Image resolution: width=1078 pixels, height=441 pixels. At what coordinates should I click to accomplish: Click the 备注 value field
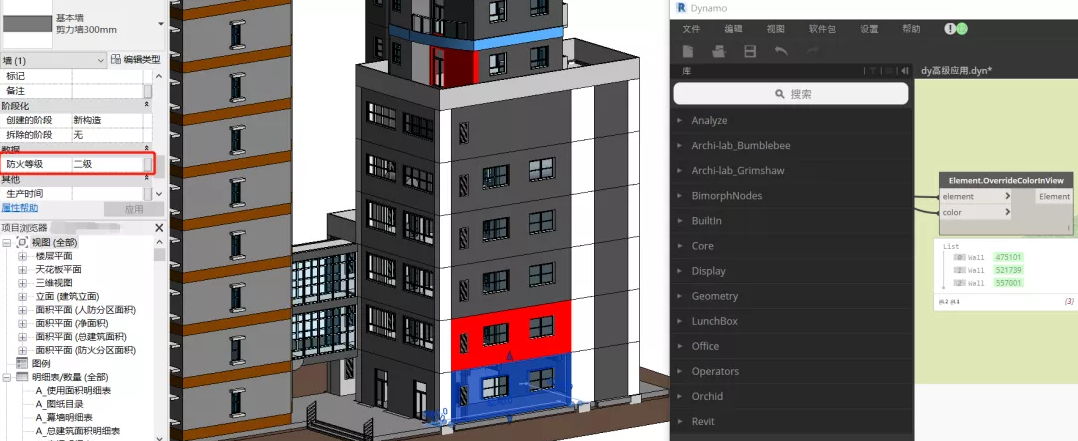(107, 91)
